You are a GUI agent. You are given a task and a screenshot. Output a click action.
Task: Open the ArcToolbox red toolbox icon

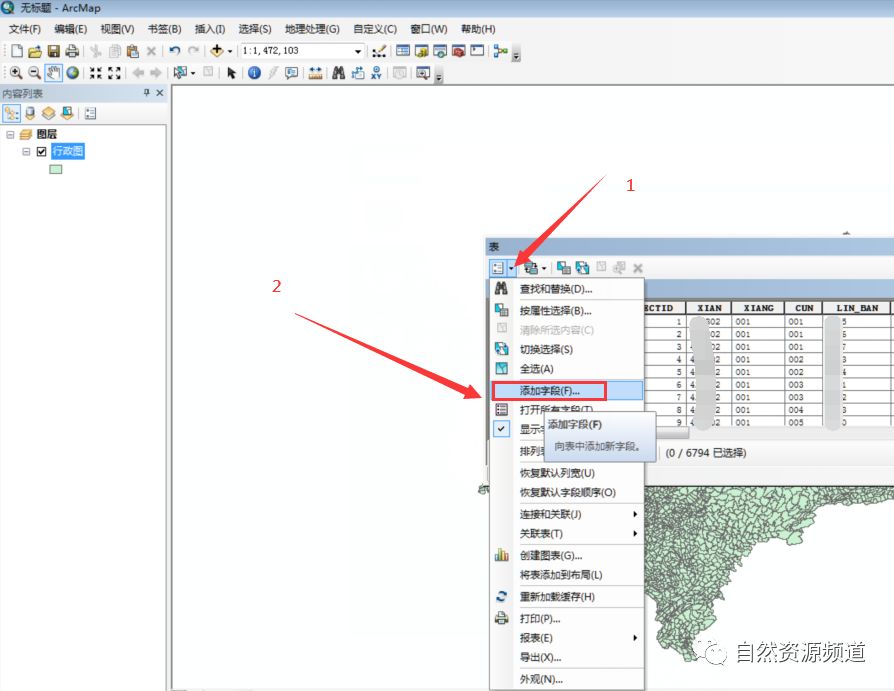click(458, 51)
